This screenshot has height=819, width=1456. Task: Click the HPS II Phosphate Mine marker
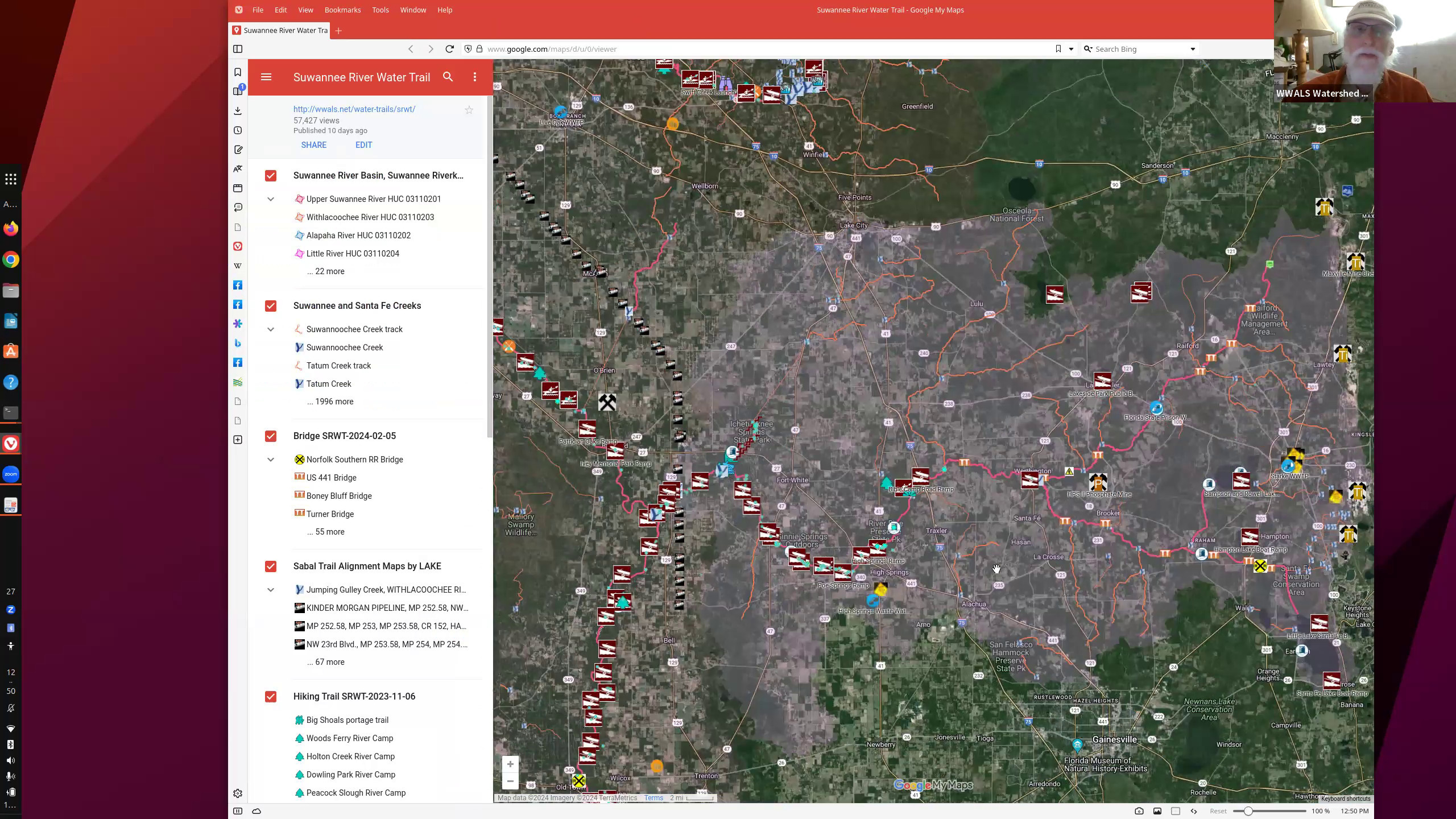1098,483
